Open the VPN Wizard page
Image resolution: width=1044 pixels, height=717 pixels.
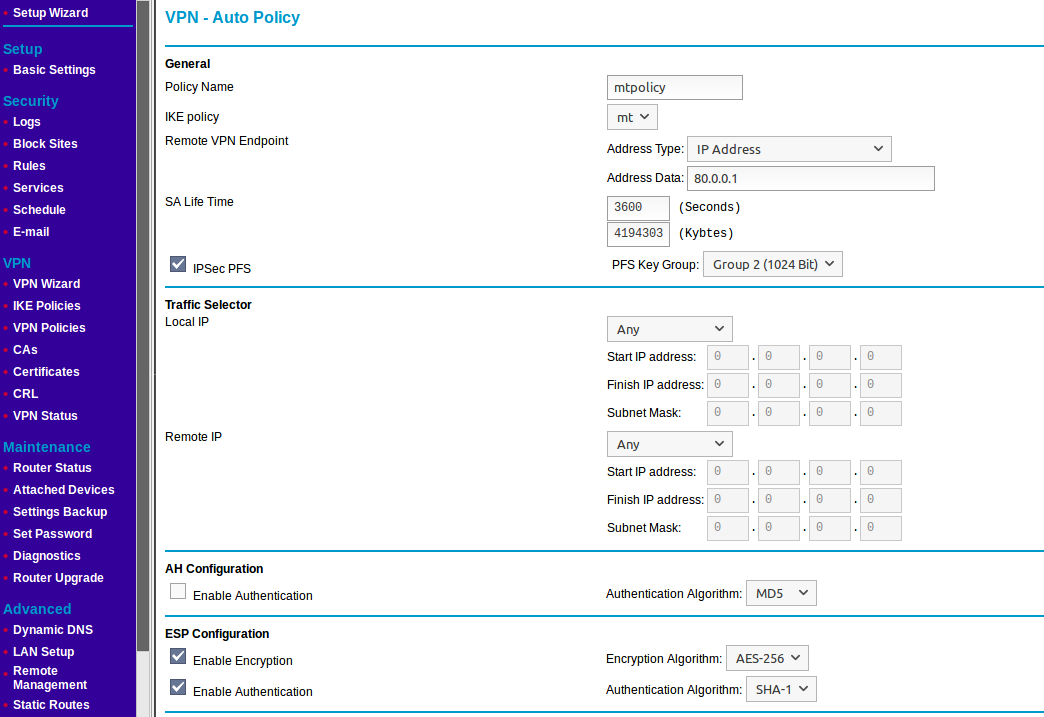click(x=46, y=284)
